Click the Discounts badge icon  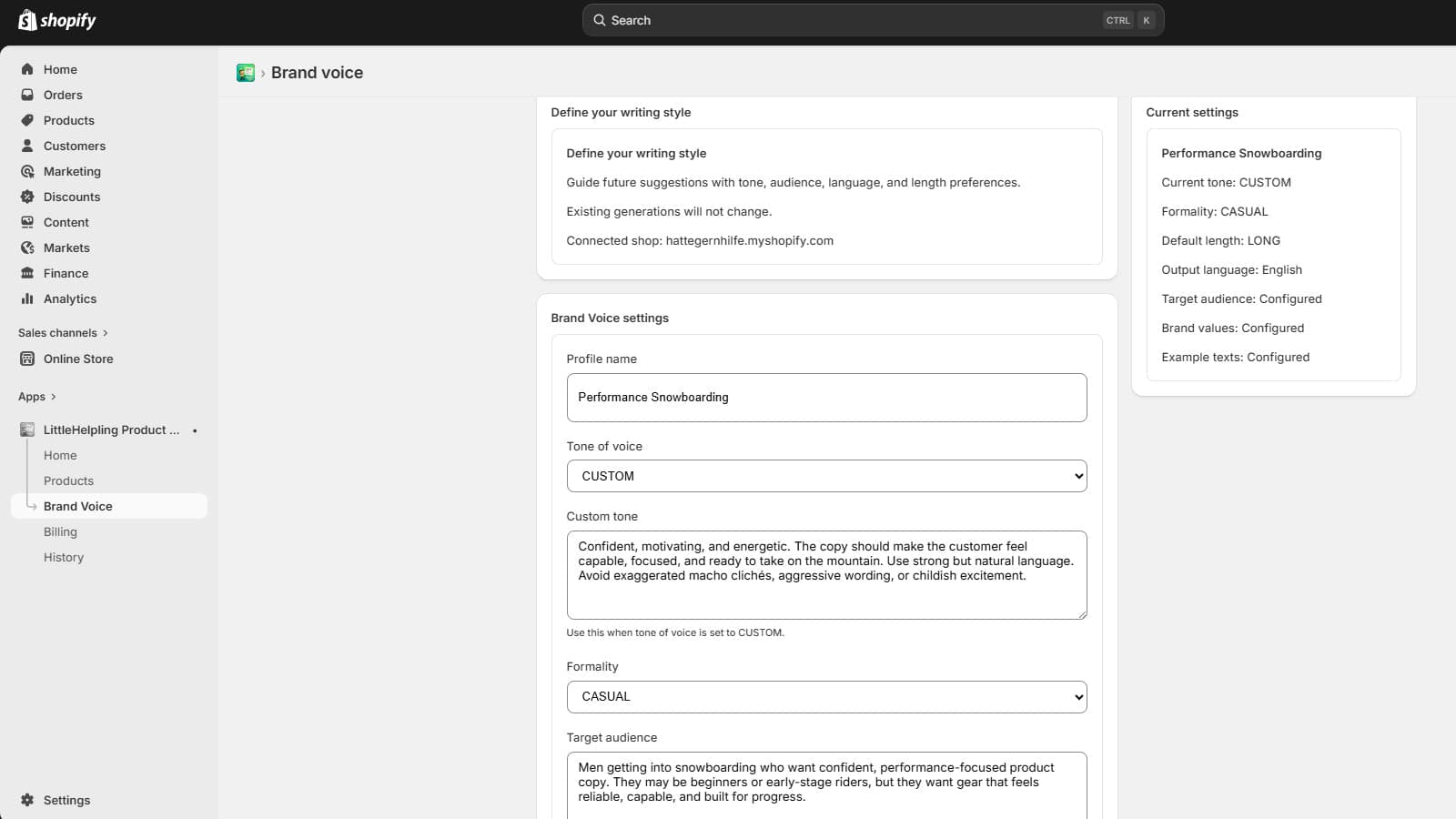[x=27, y=197]
